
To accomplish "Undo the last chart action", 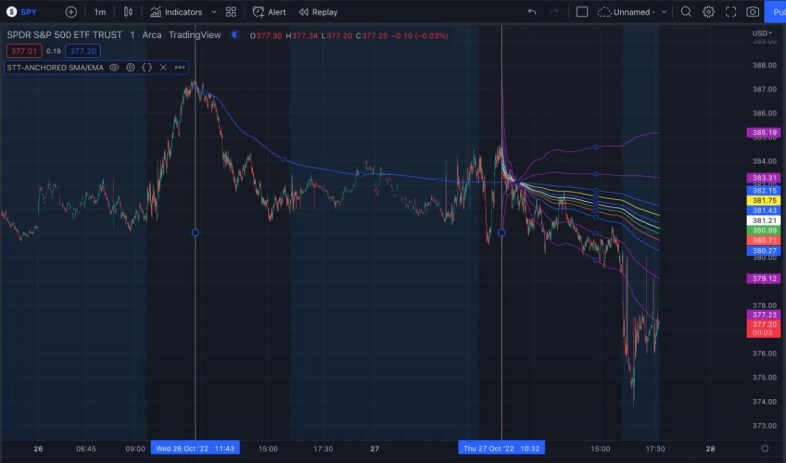I will pyautogui.click(x=532, y=12).
